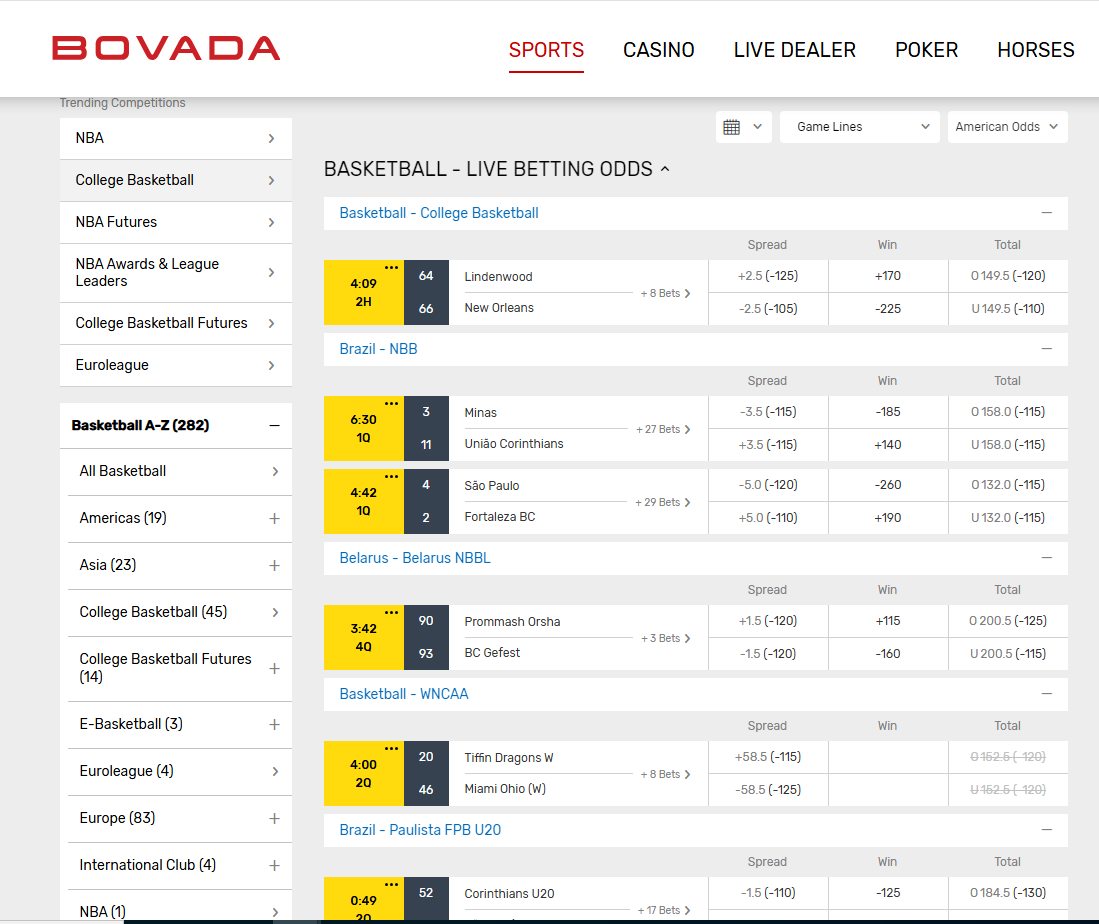1099x924 pixels.
Task: Collapse the Brazil - NBB league section
Action: click(x=1046, y=349)
